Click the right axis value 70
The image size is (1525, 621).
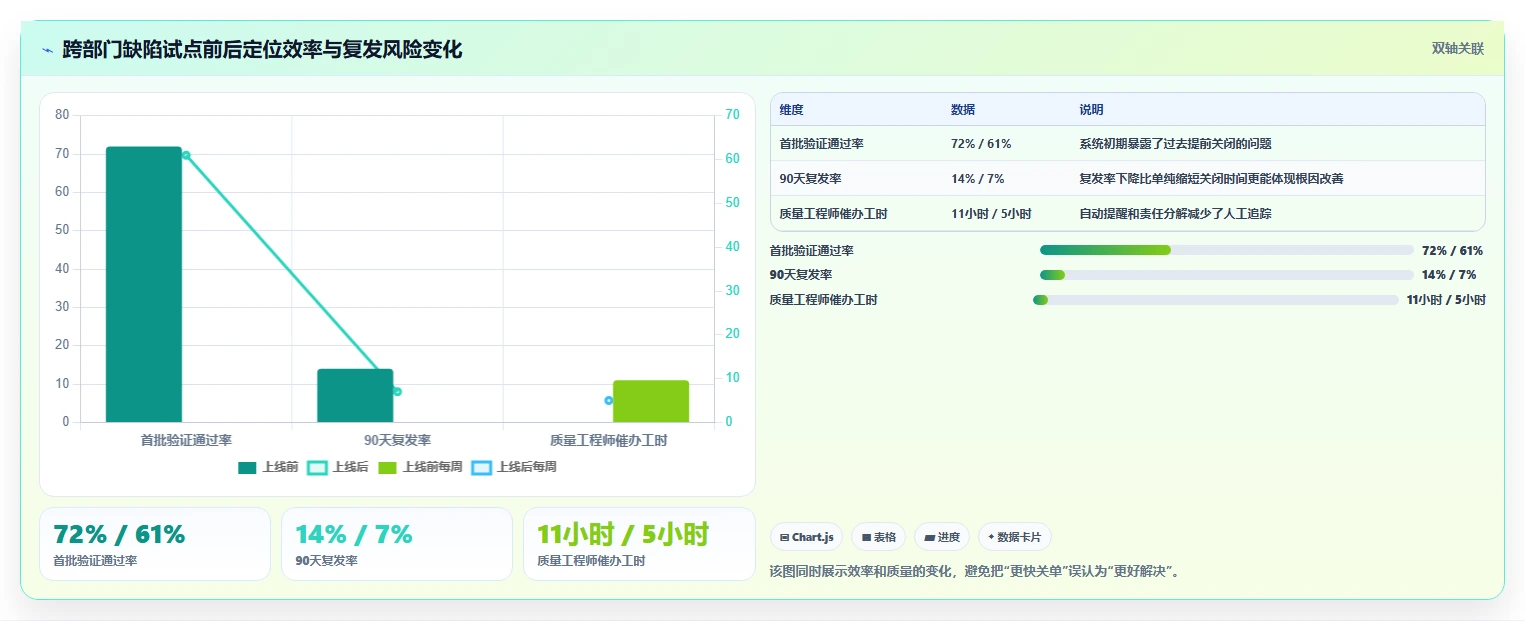click(732, 115)
